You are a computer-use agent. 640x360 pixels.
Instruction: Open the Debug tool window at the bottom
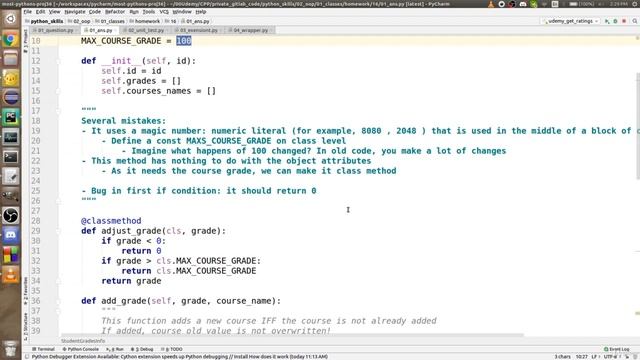pyautogui.click(x=142, y=349)
